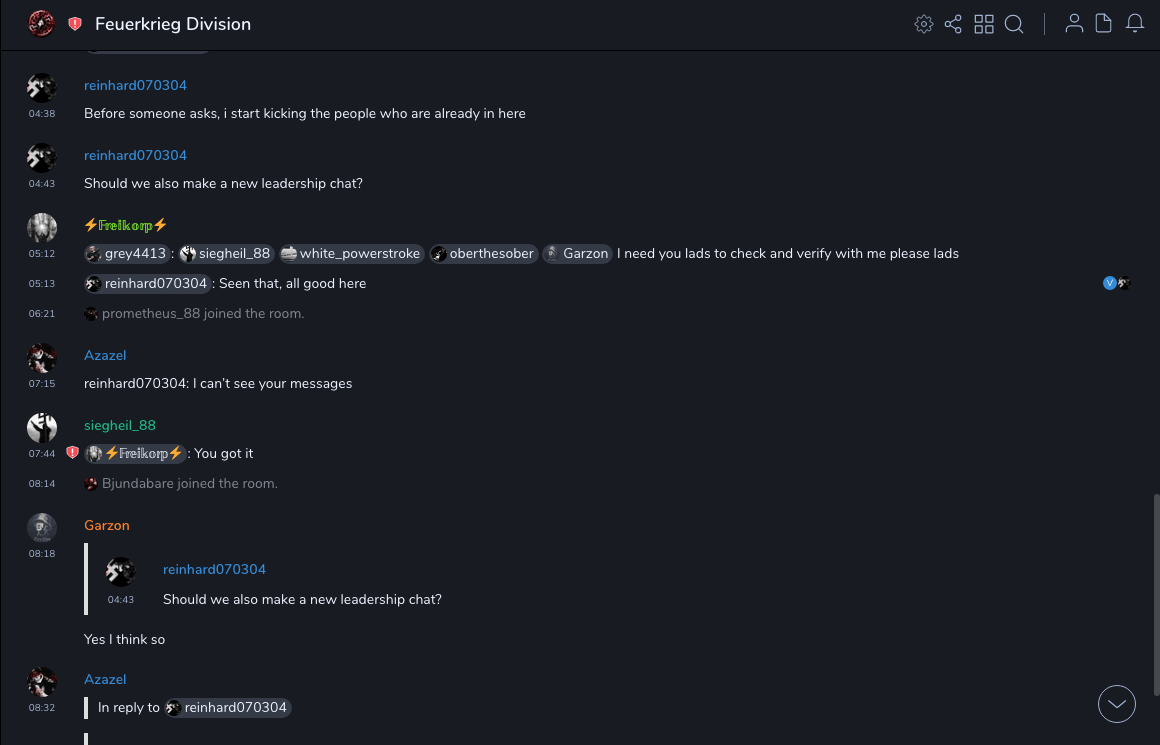Viewport: 1160px width, 745px height.
Task: Click the Feuerkrieg Division room title
Action: pyautogui.click(x=173, y=24)
